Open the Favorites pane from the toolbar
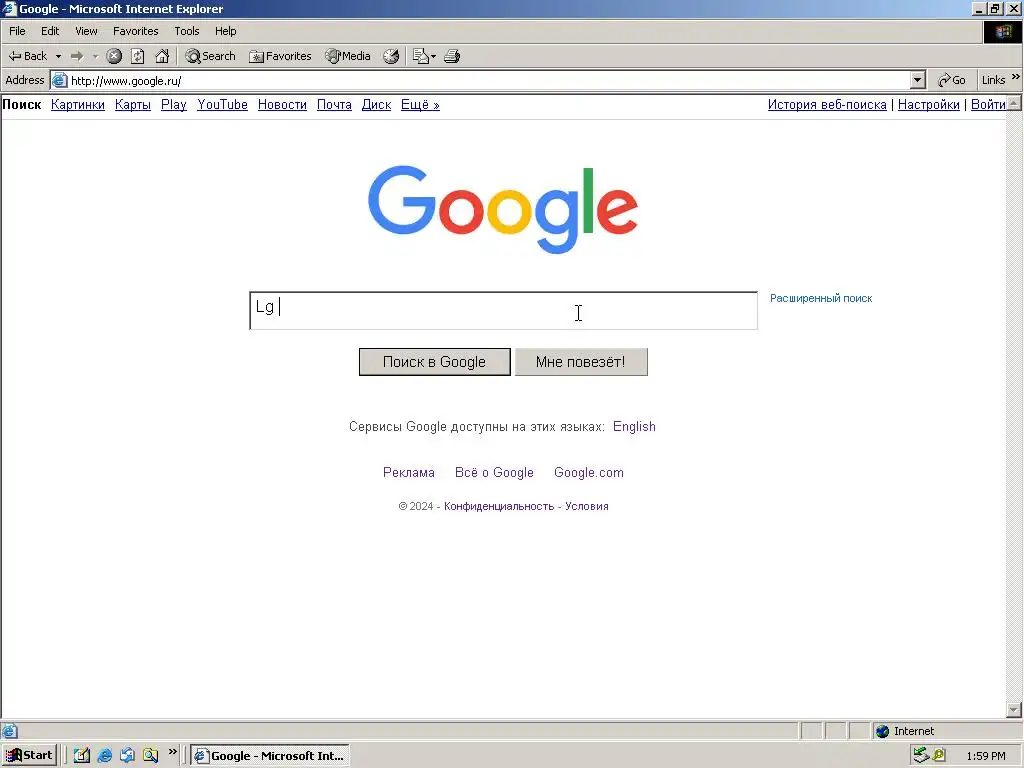Screen dimensions: 1024x768 [x=280, y=56]
